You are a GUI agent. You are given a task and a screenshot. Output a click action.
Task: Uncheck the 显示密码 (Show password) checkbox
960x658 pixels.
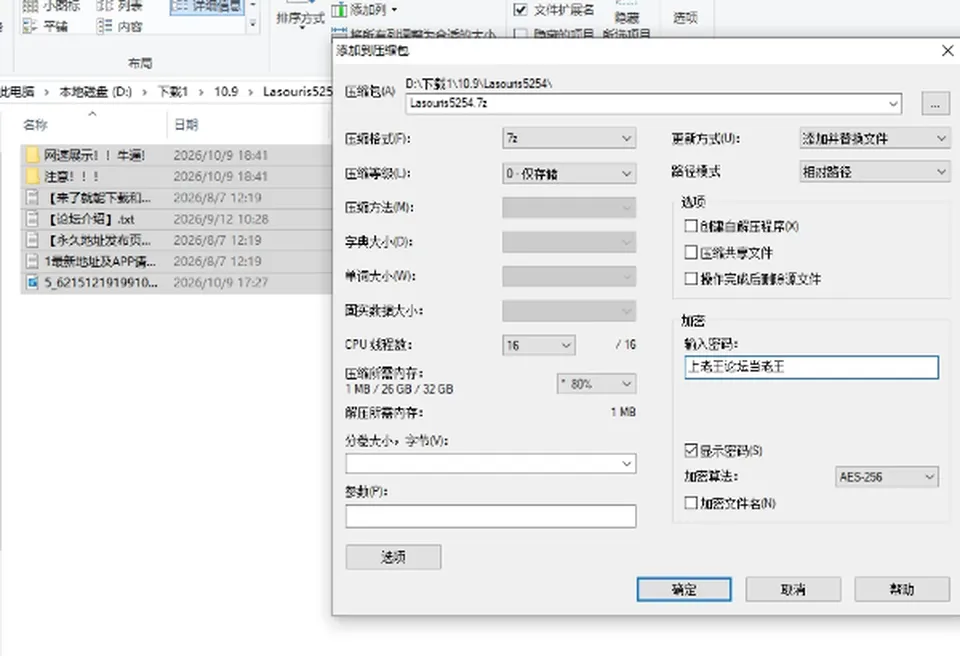tap(691, 451)
